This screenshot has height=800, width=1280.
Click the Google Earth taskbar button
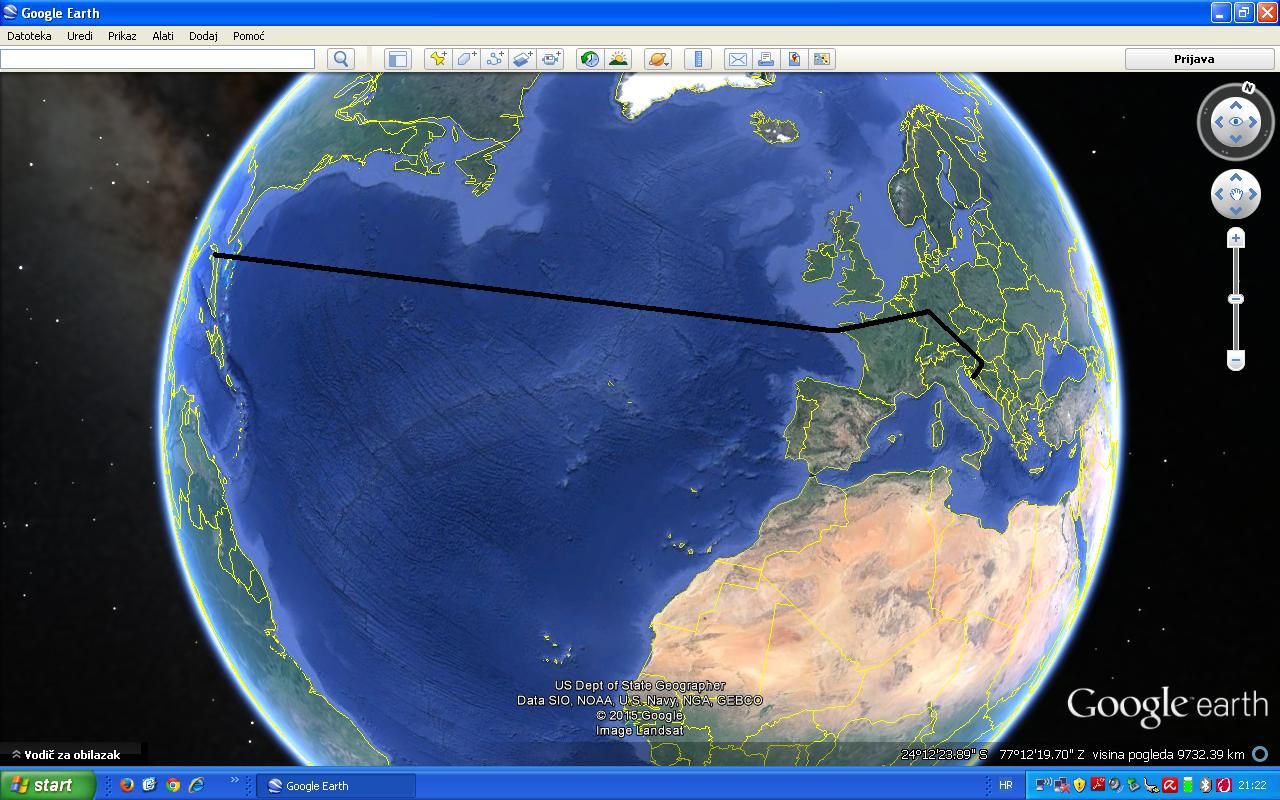(336, 786)
